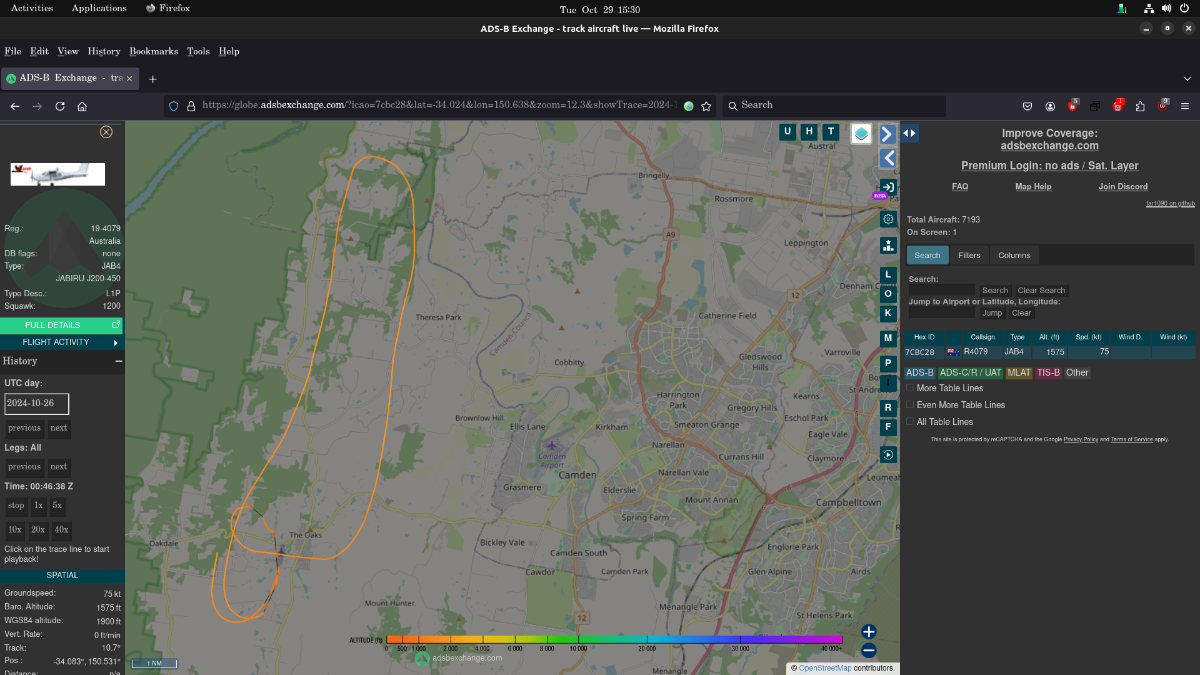Open the Bookmarks menu
Viewport: 1200px width, 675px height.
click(x=154, y=51)
